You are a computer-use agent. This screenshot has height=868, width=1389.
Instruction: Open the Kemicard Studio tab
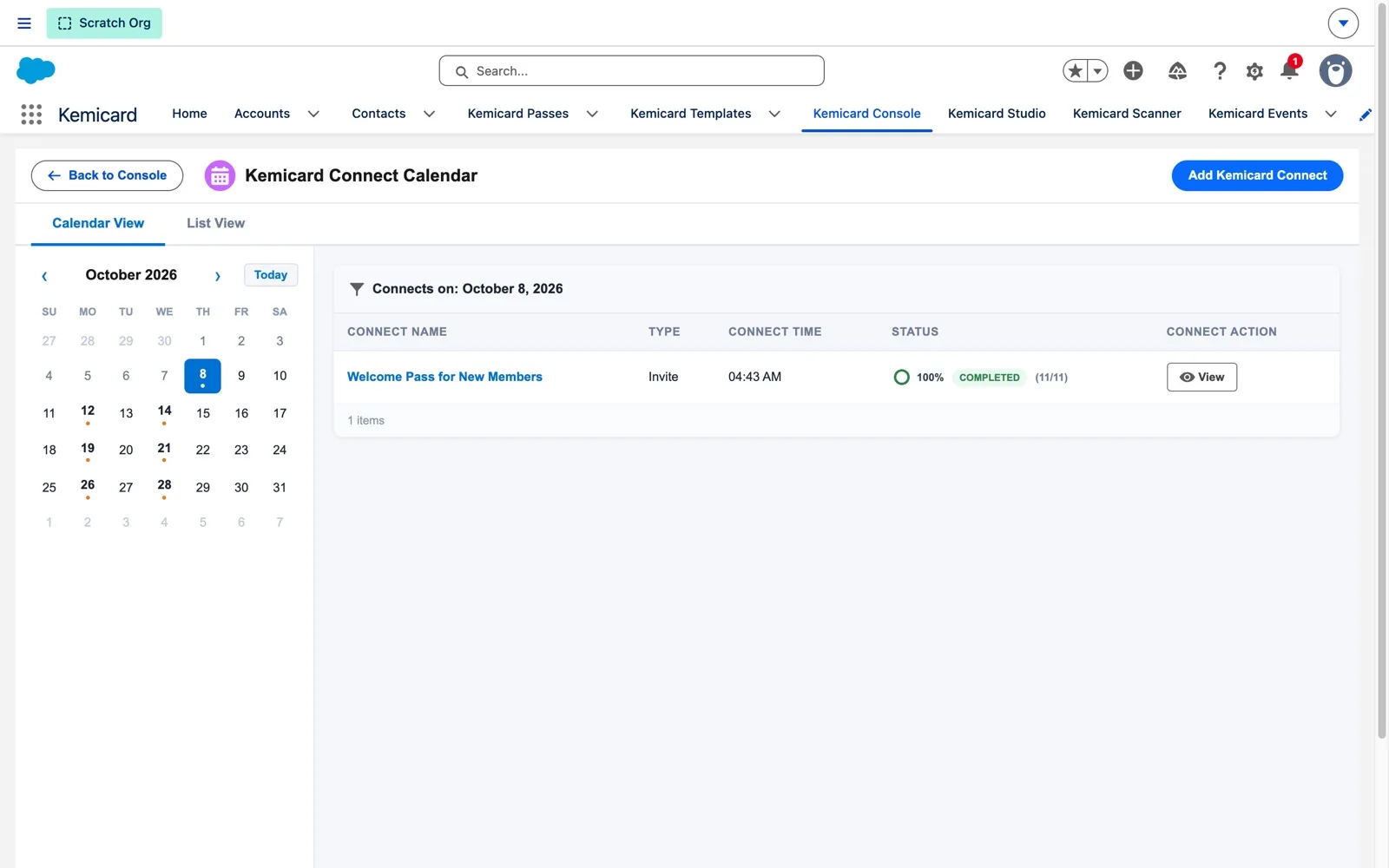pyautogui.click(x=997, y=114)
